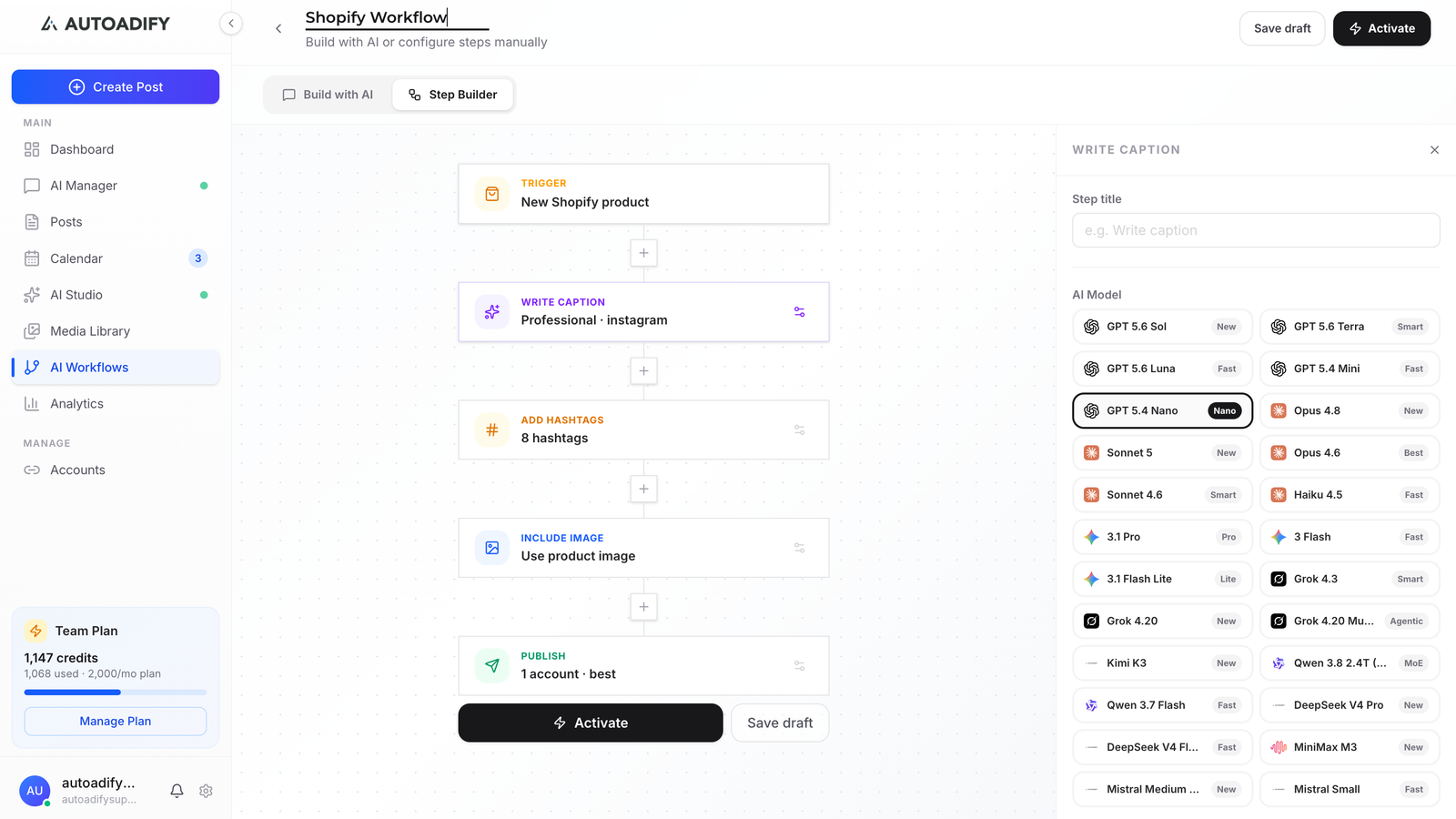Screen dimensions: 1456x819
Task: Select the Grok 4.3 model
Action: [1350, 579]
